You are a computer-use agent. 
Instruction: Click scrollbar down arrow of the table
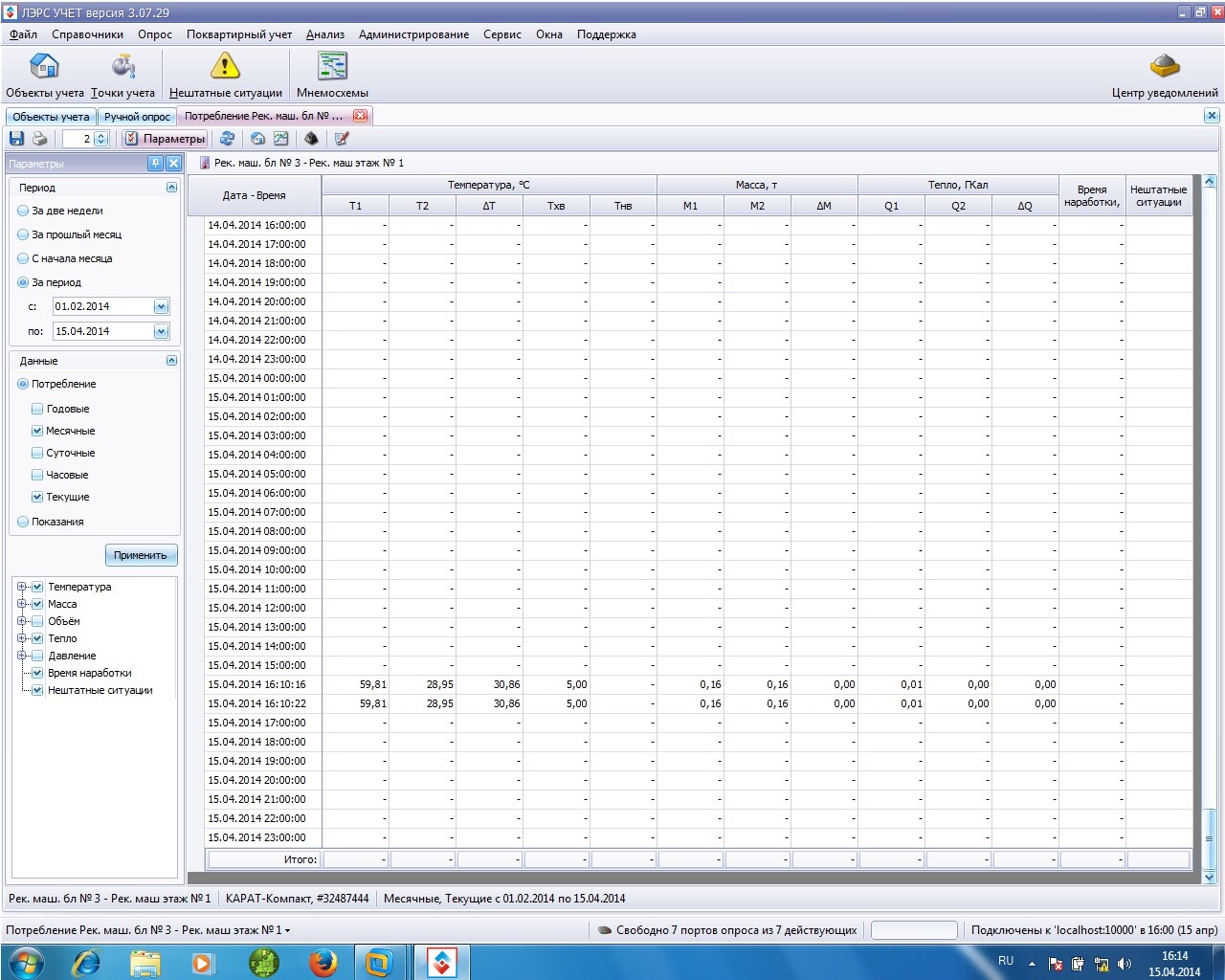[1209, 877]
